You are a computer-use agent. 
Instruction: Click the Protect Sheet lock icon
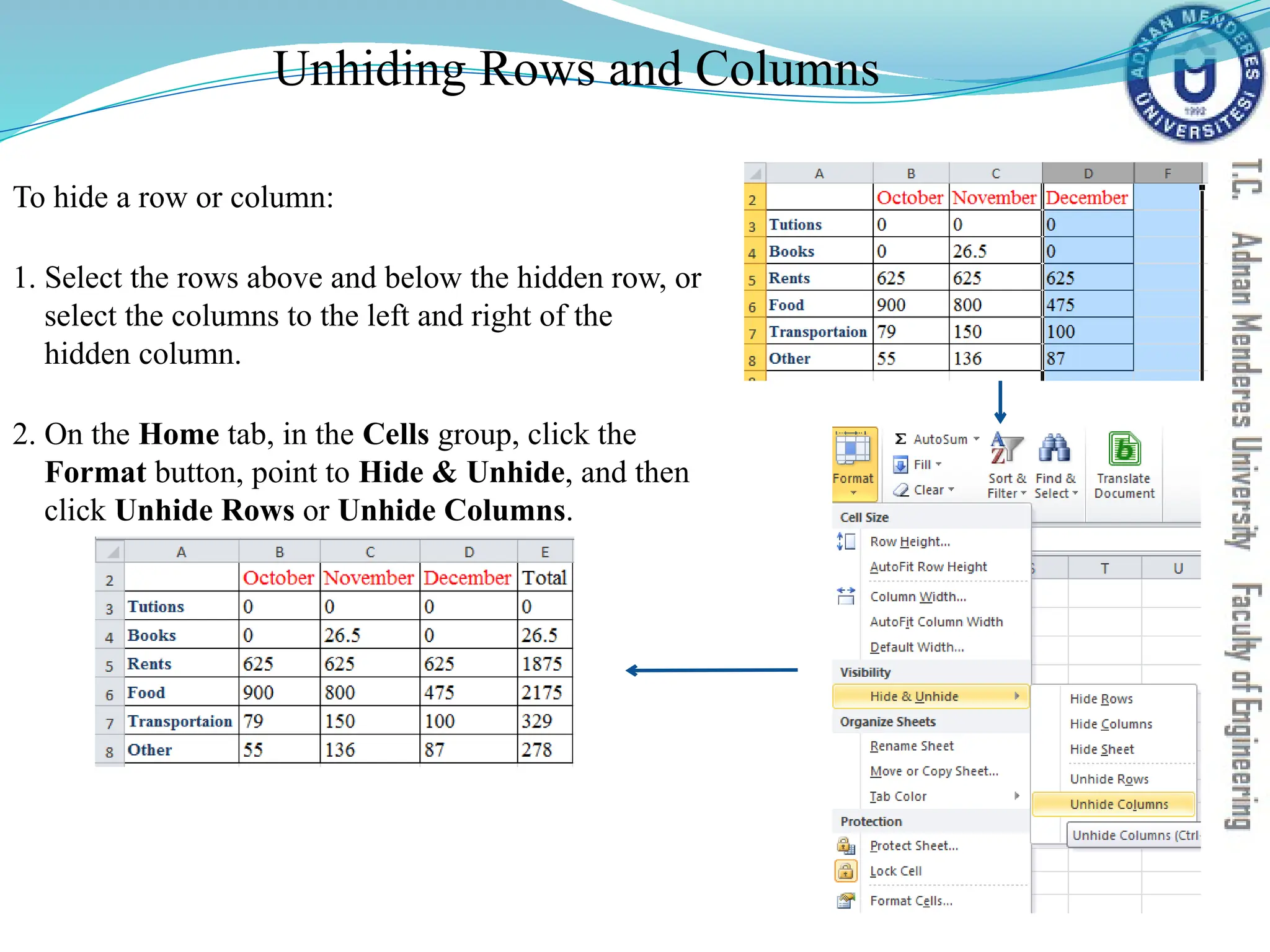pyautogui.click(x=846, y=845)
